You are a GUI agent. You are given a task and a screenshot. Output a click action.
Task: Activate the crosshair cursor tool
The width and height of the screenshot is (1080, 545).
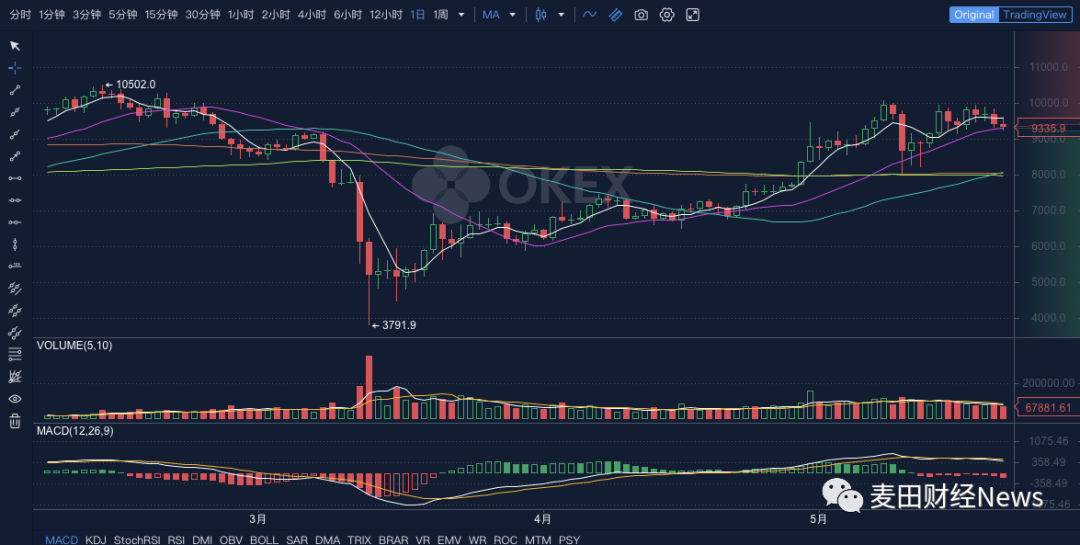pyautogui.click(x=15, y=68)
